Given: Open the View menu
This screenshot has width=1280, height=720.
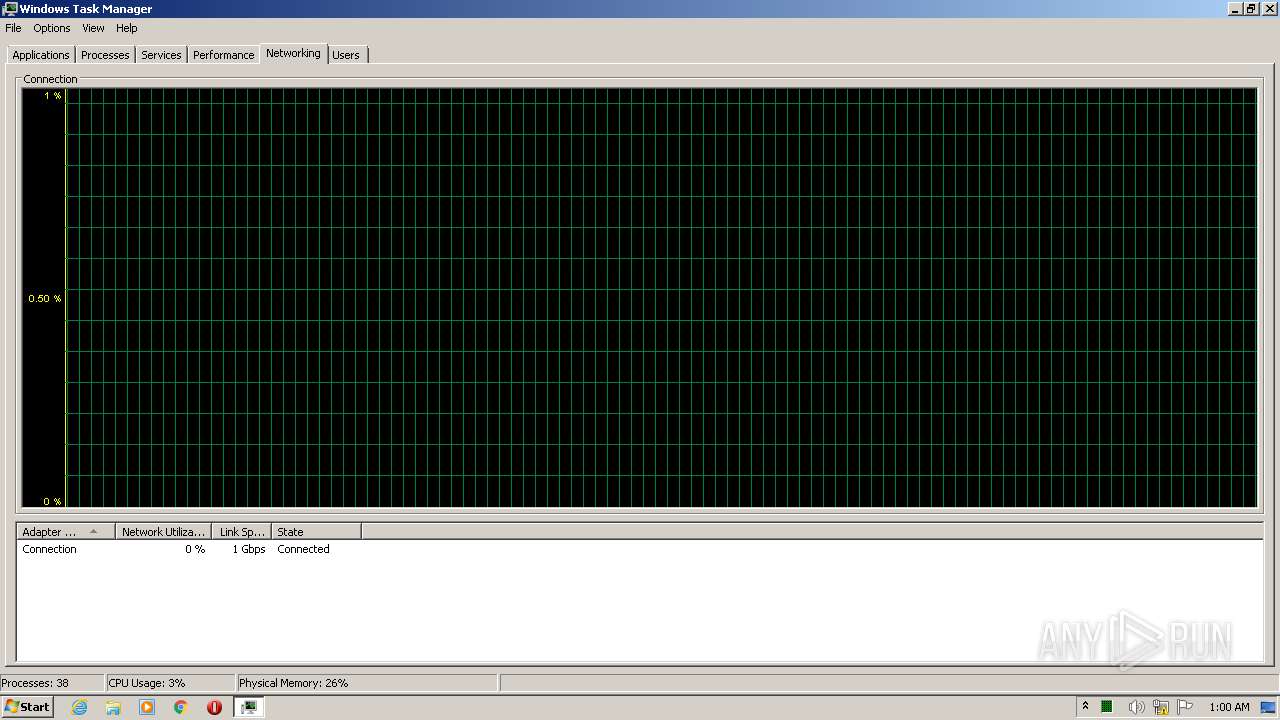Looking at the screenshot, I should (93, 28).
